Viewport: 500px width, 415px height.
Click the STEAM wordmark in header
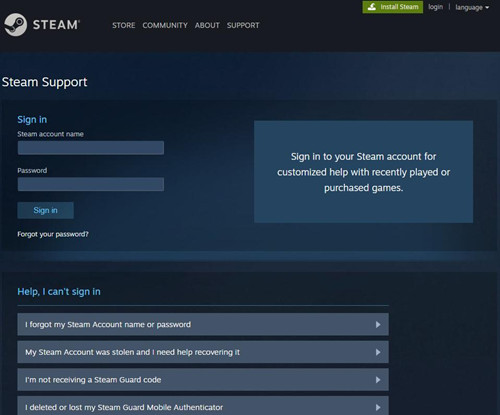pyautogui.click(x=56, y=25)
